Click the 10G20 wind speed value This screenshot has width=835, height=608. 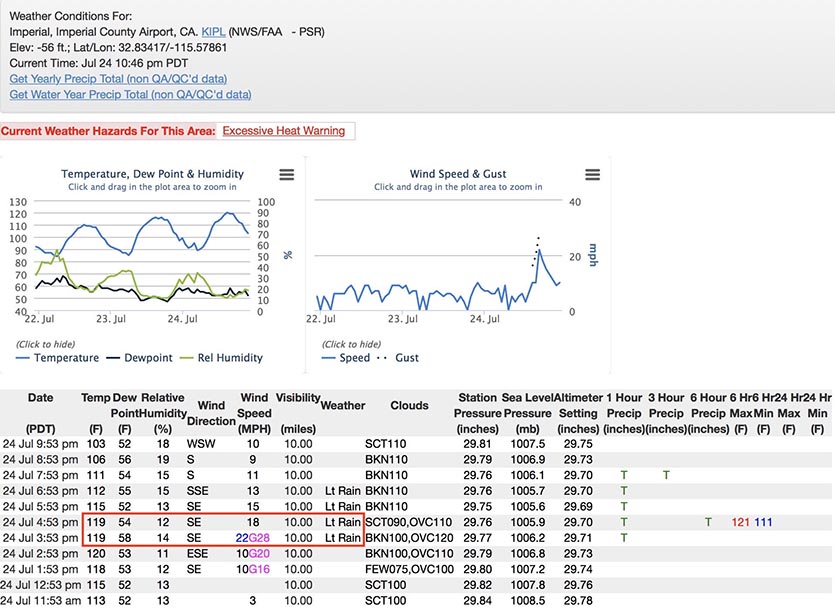coord(252,554)
